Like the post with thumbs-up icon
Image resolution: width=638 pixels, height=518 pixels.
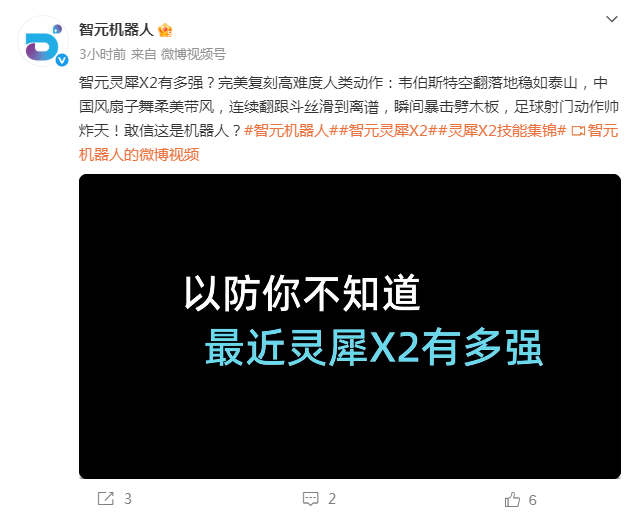tap(512, 499)
